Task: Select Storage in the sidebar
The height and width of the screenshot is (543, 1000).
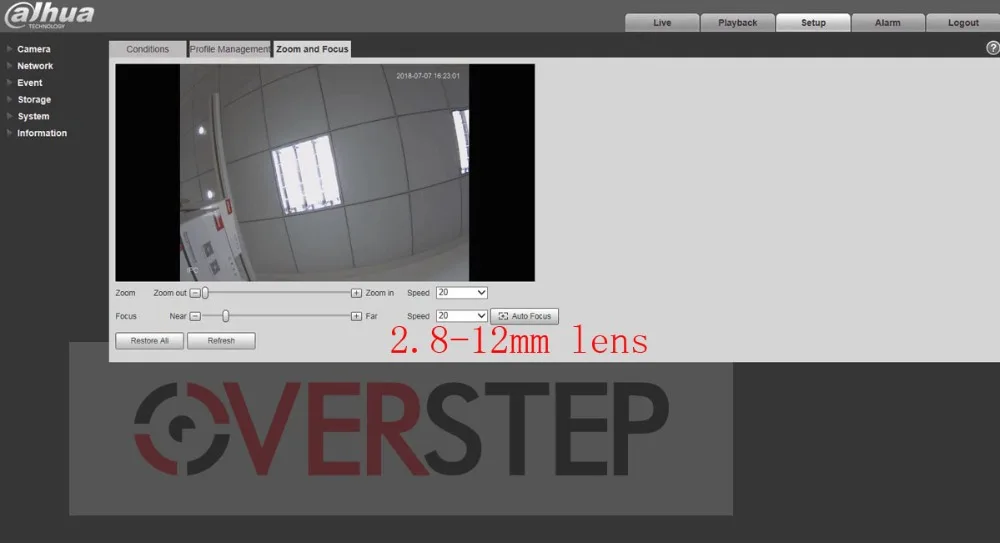Action: (34, 100)
